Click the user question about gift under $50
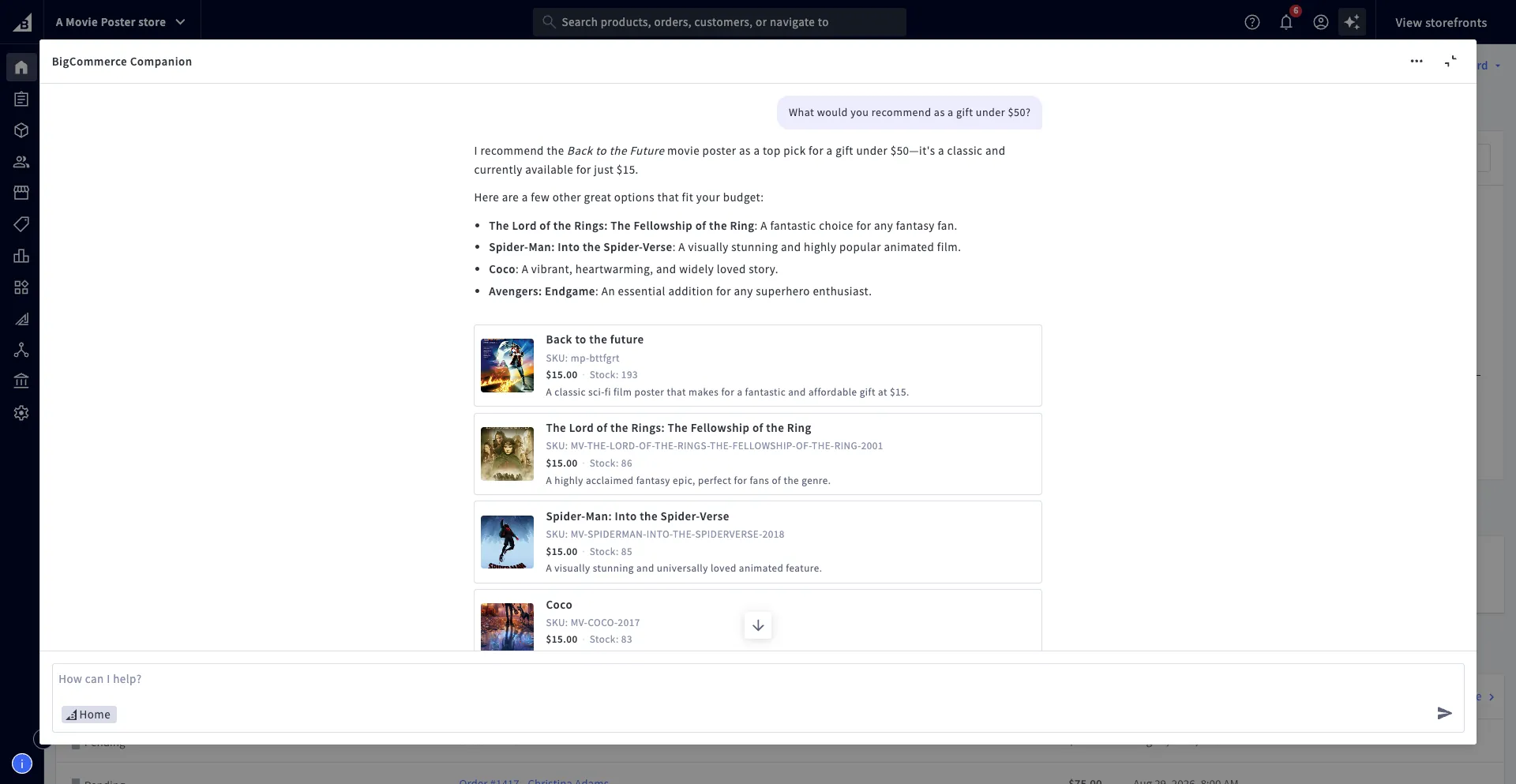 pos(910,113)
